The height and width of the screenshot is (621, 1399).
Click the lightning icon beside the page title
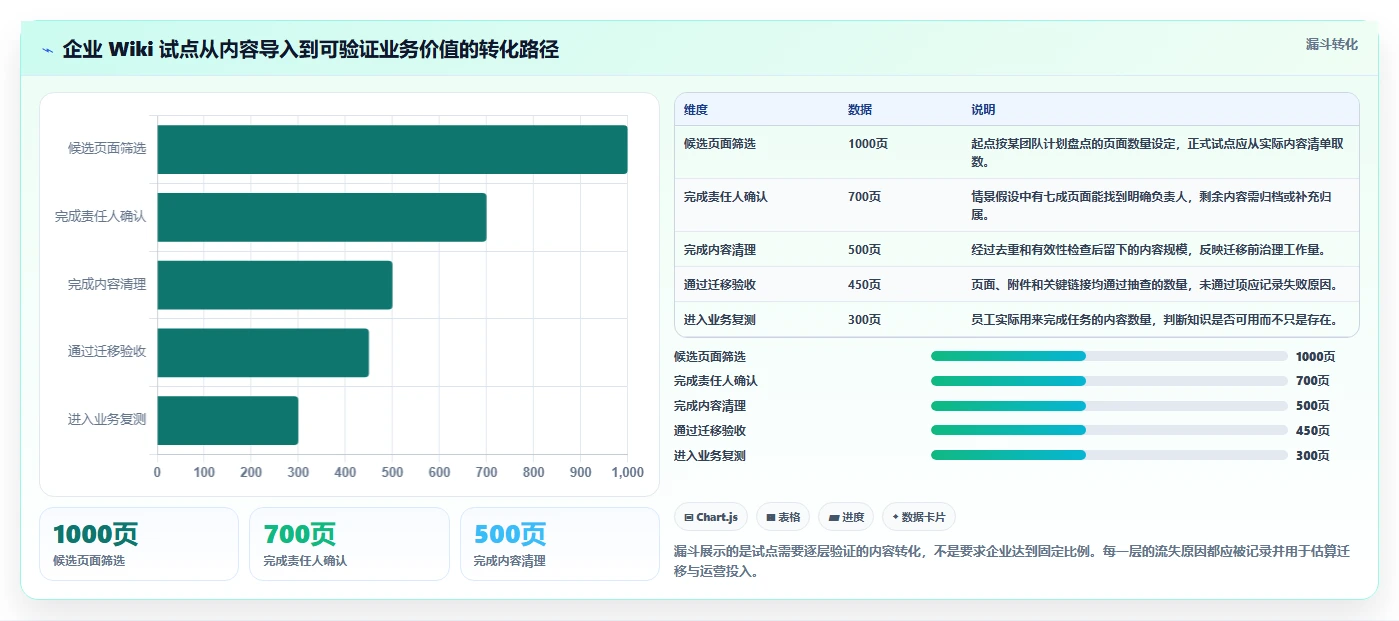coord(48,50)
